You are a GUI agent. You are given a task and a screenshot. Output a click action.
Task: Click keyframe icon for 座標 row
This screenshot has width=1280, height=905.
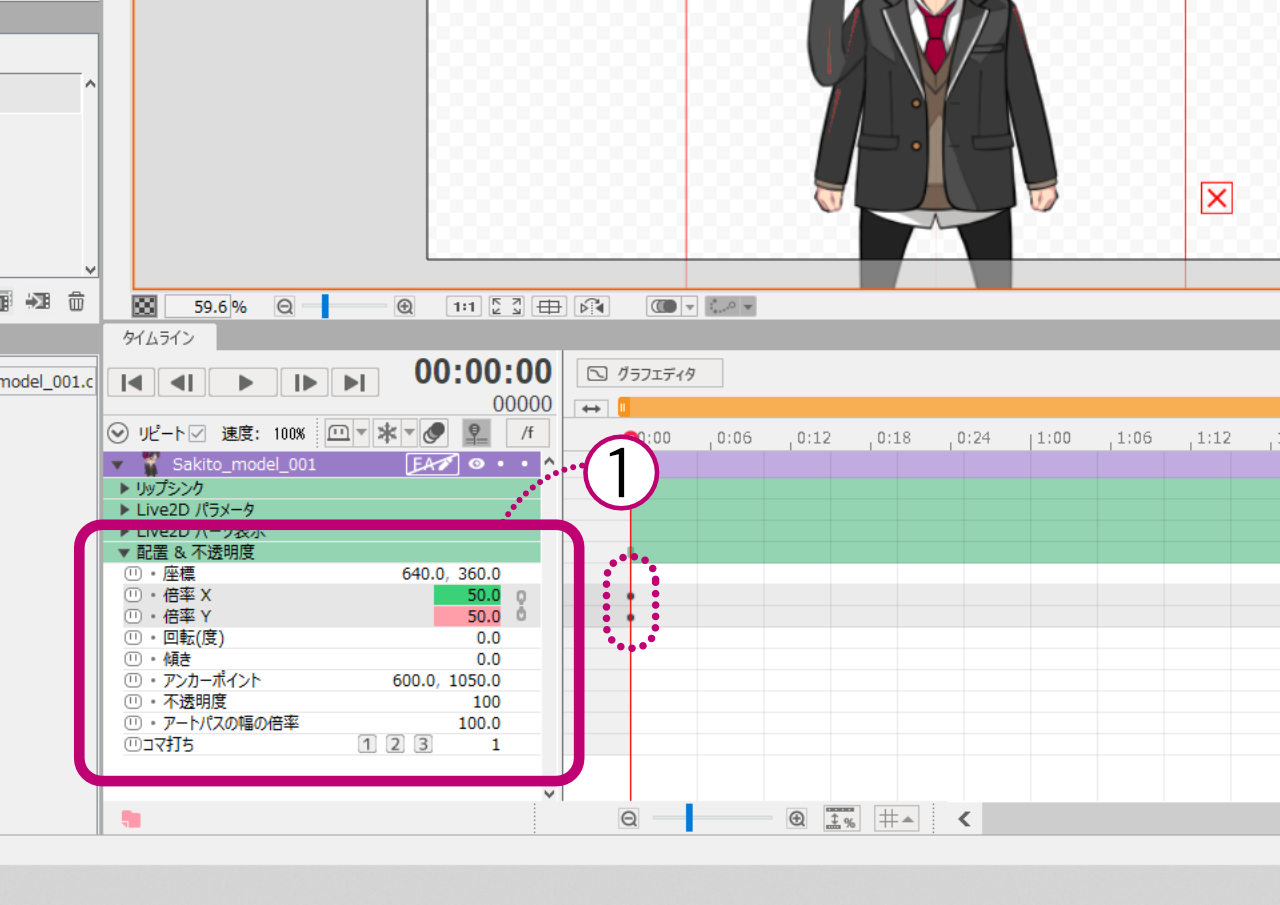click(132, 574)
